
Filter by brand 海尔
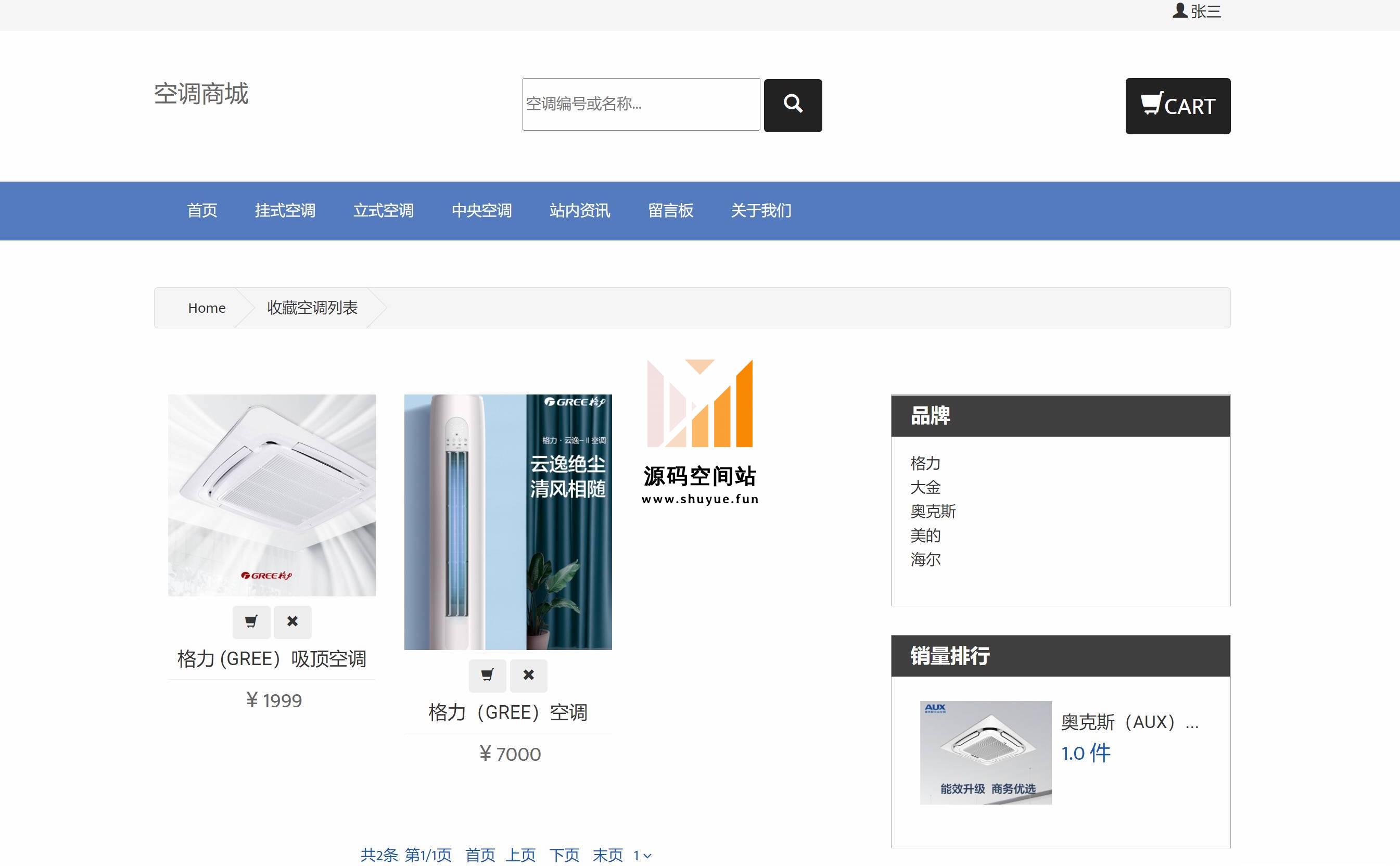925,559
